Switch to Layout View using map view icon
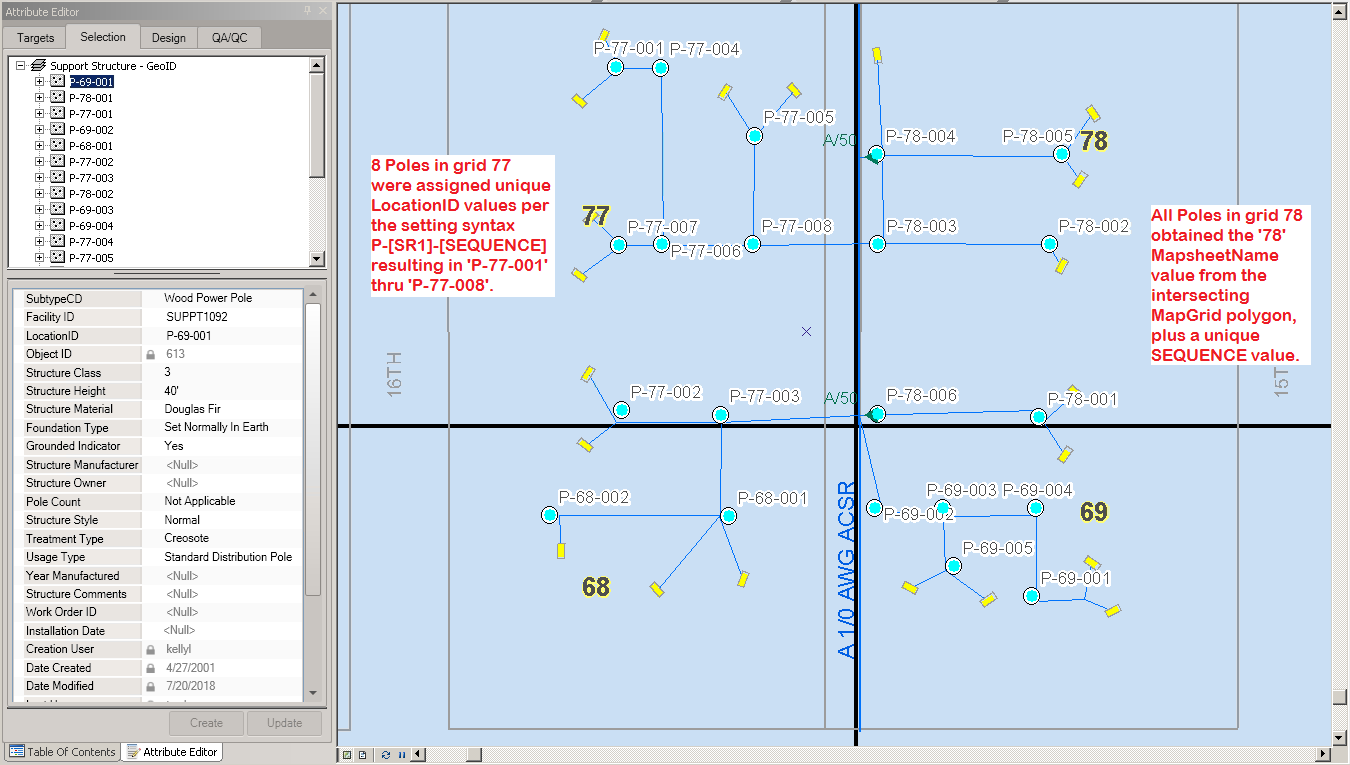The image size is (1350, 765). click(x=362, y=755)
